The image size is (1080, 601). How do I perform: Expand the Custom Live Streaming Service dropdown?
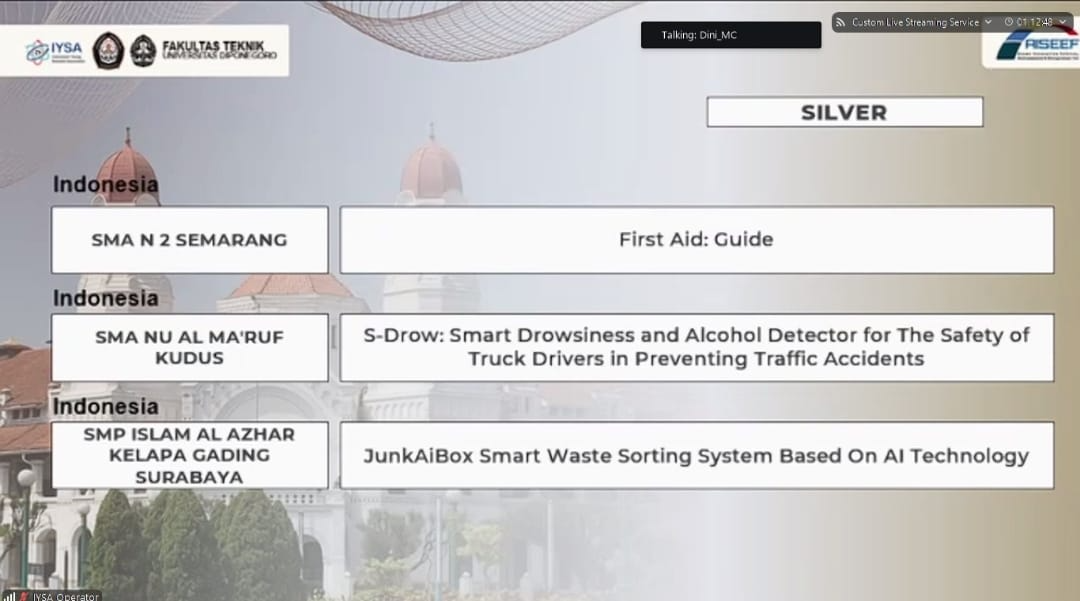[x=988, y=22]
